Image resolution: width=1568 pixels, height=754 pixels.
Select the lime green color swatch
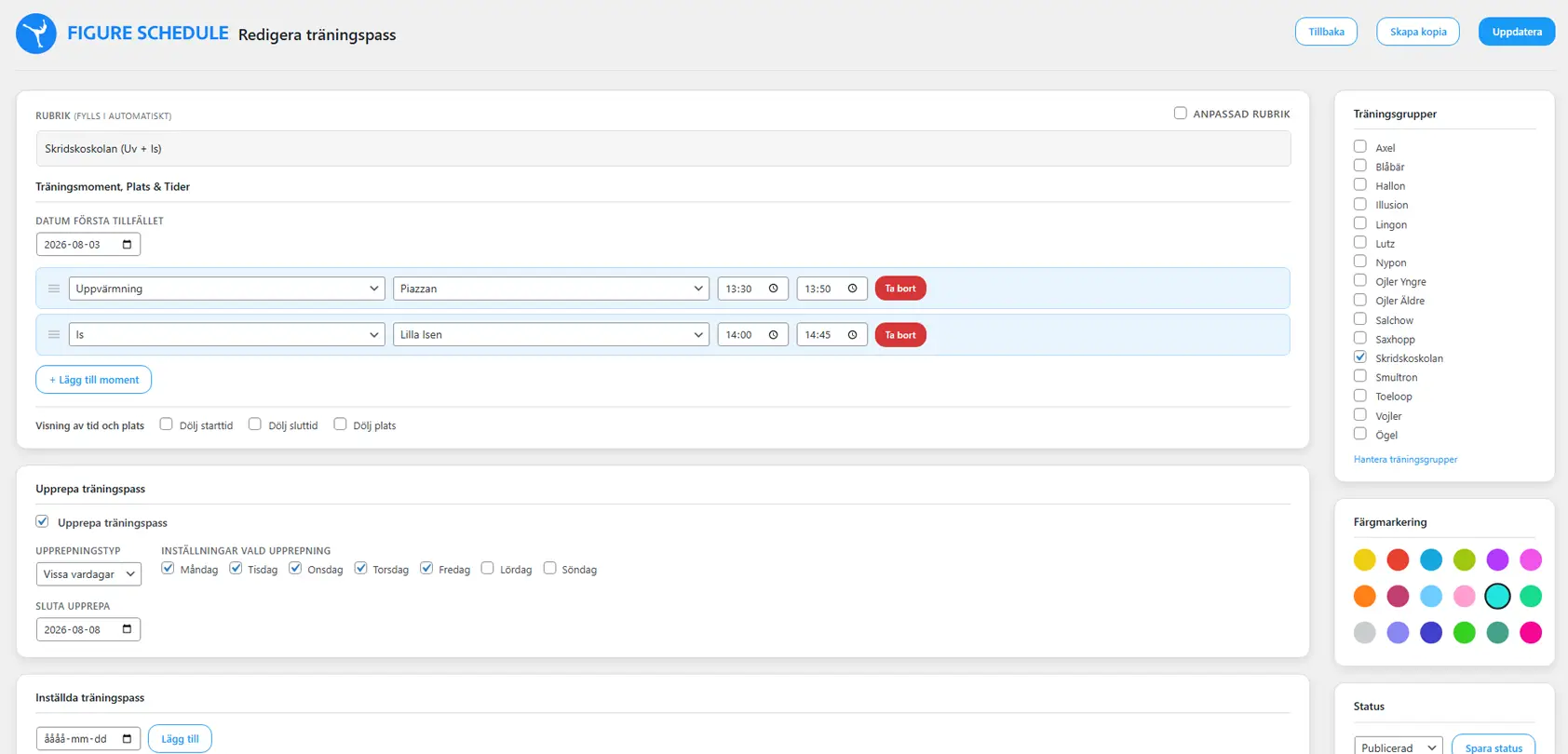coord(1465,559)
